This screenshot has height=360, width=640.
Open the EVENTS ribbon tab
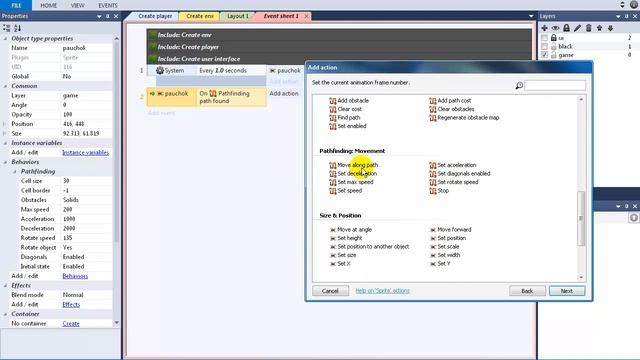[108, 5]
